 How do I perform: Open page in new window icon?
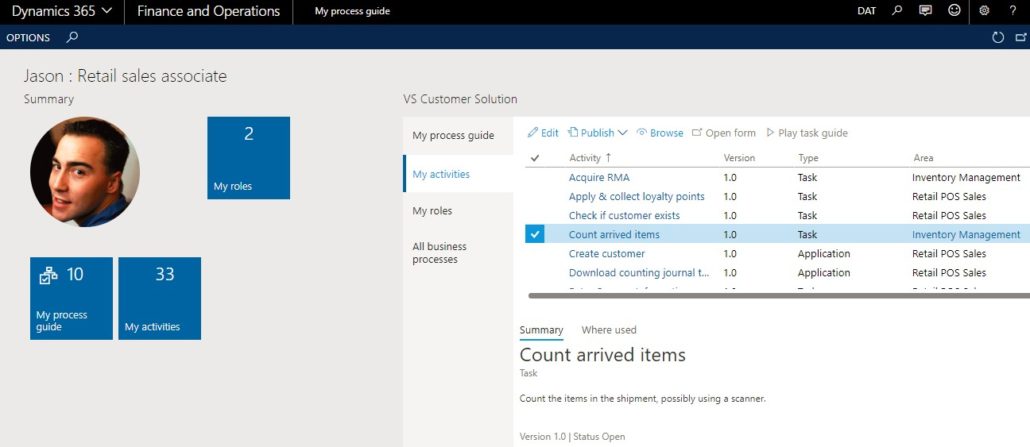(1020, 37)
